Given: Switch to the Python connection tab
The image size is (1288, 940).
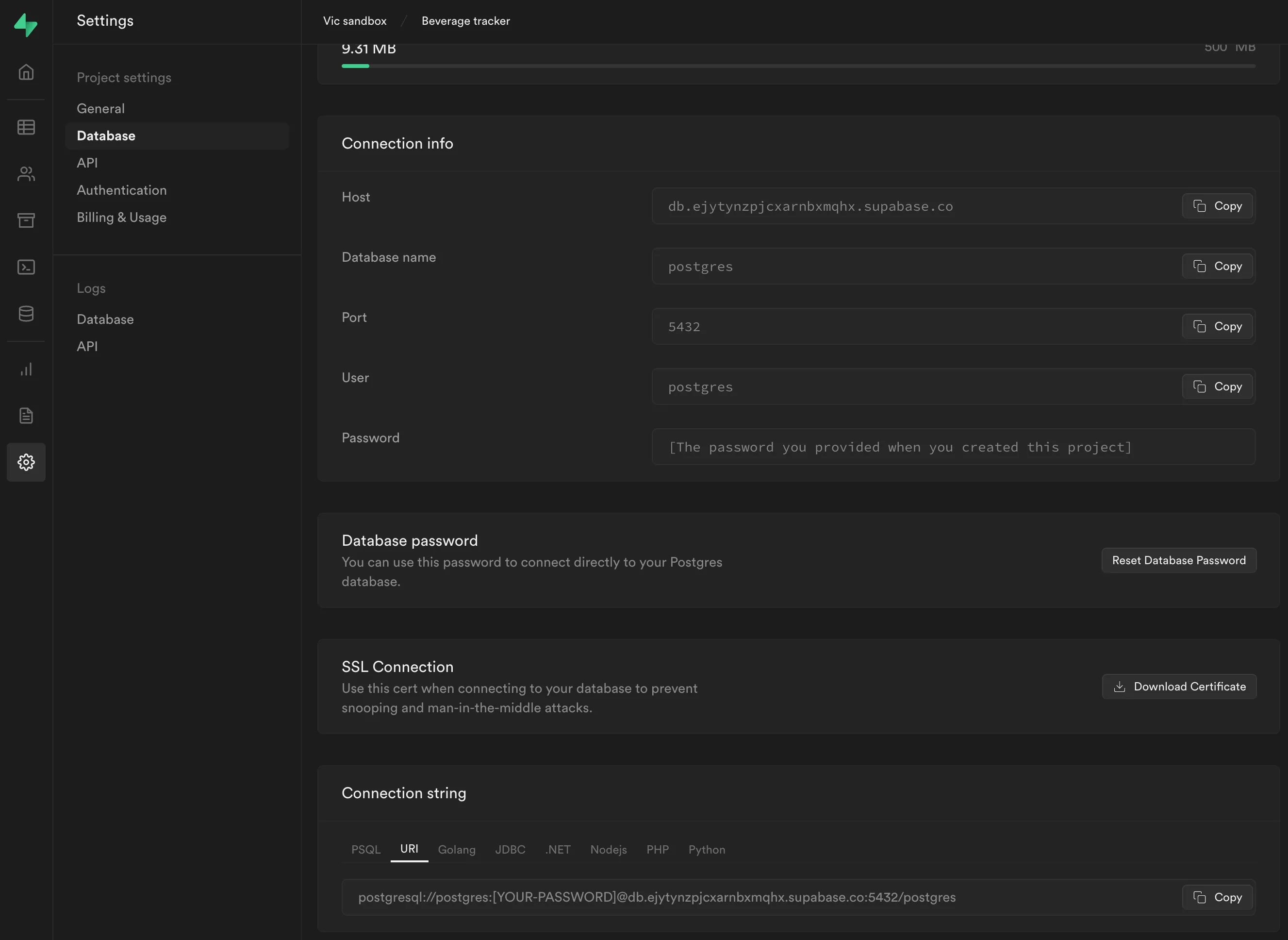Looking at the screenshot, I should [x=706, y=850].
